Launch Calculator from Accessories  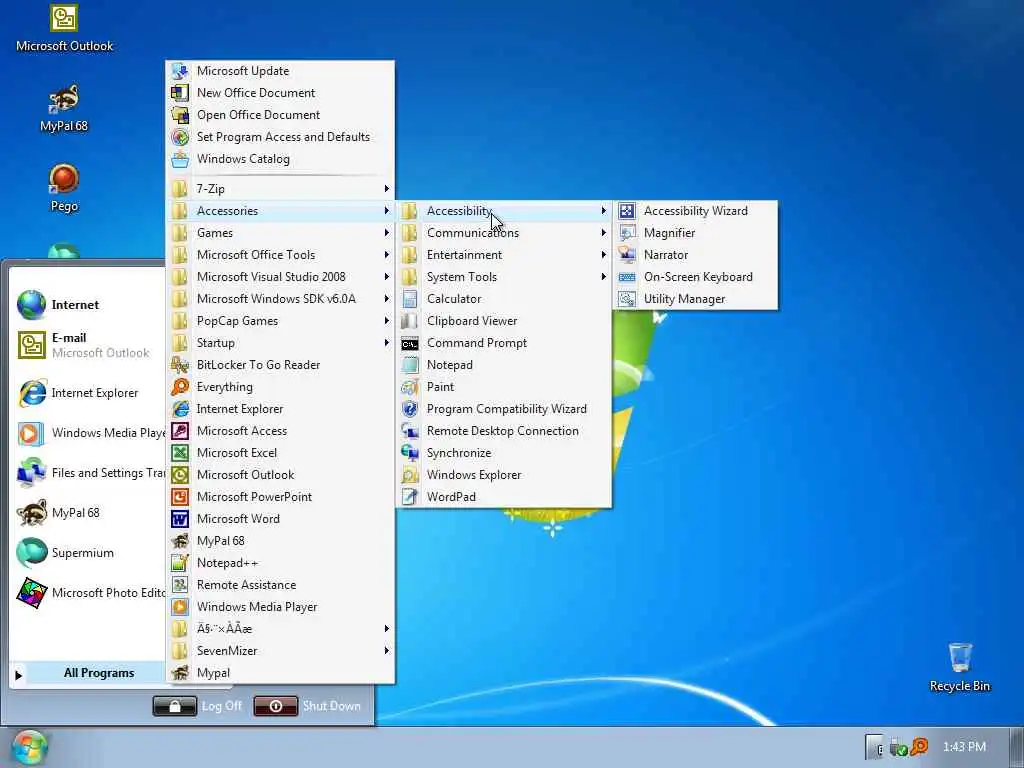pyautogui.click(x=504, y=298)
